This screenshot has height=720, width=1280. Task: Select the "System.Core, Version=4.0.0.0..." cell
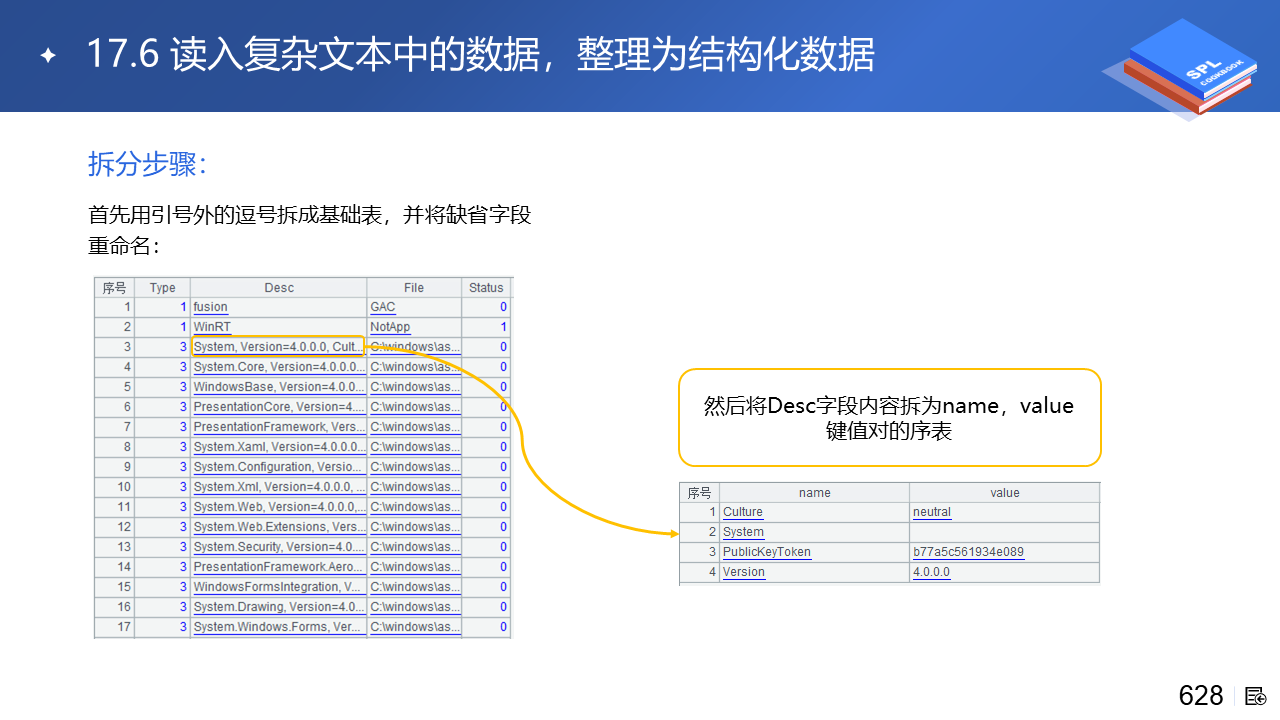coord(279,367)
